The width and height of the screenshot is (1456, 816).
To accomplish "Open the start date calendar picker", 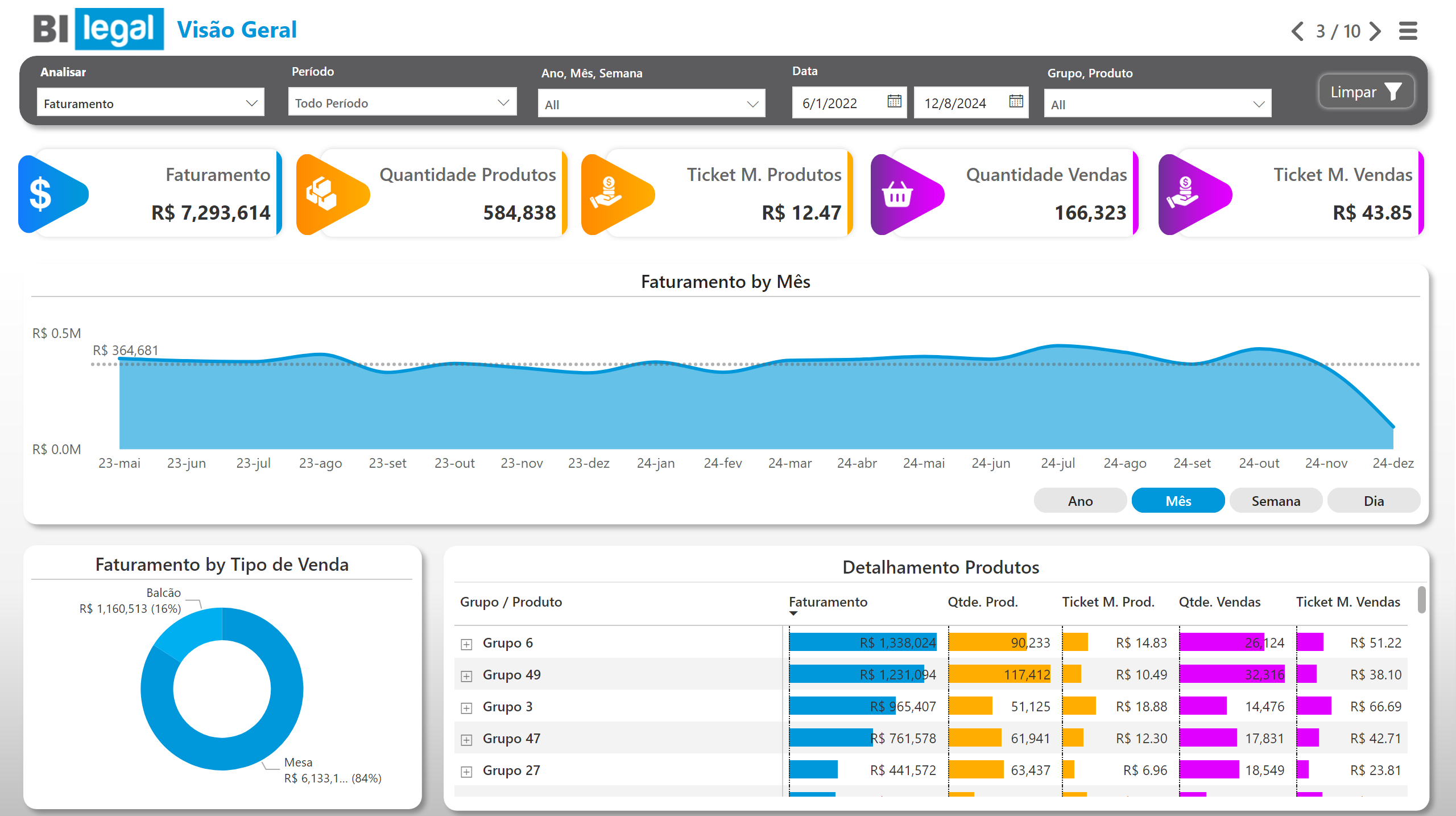I will click(894, 102).
